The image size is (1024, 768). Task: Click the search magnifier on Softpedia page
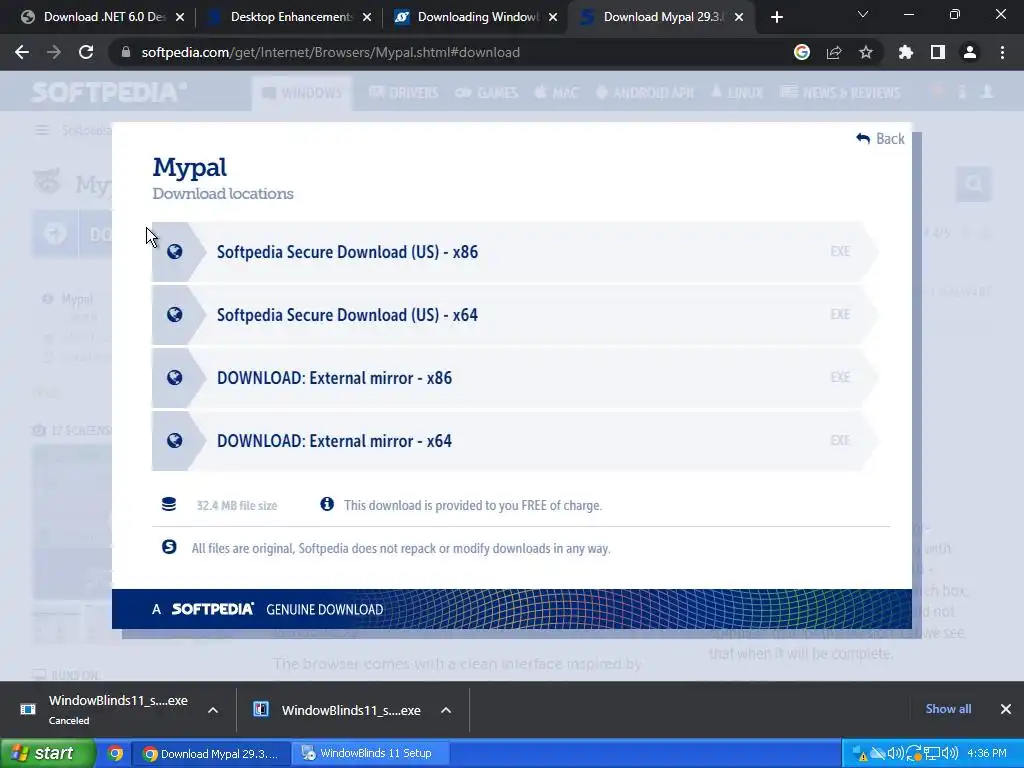pos(974,184)
